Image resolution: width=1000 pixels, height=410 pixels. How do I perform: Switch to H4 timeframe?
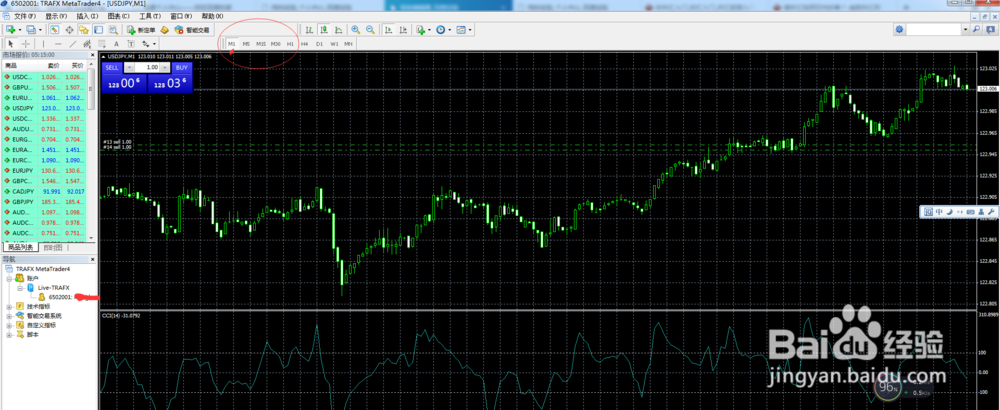coord(304,44)
